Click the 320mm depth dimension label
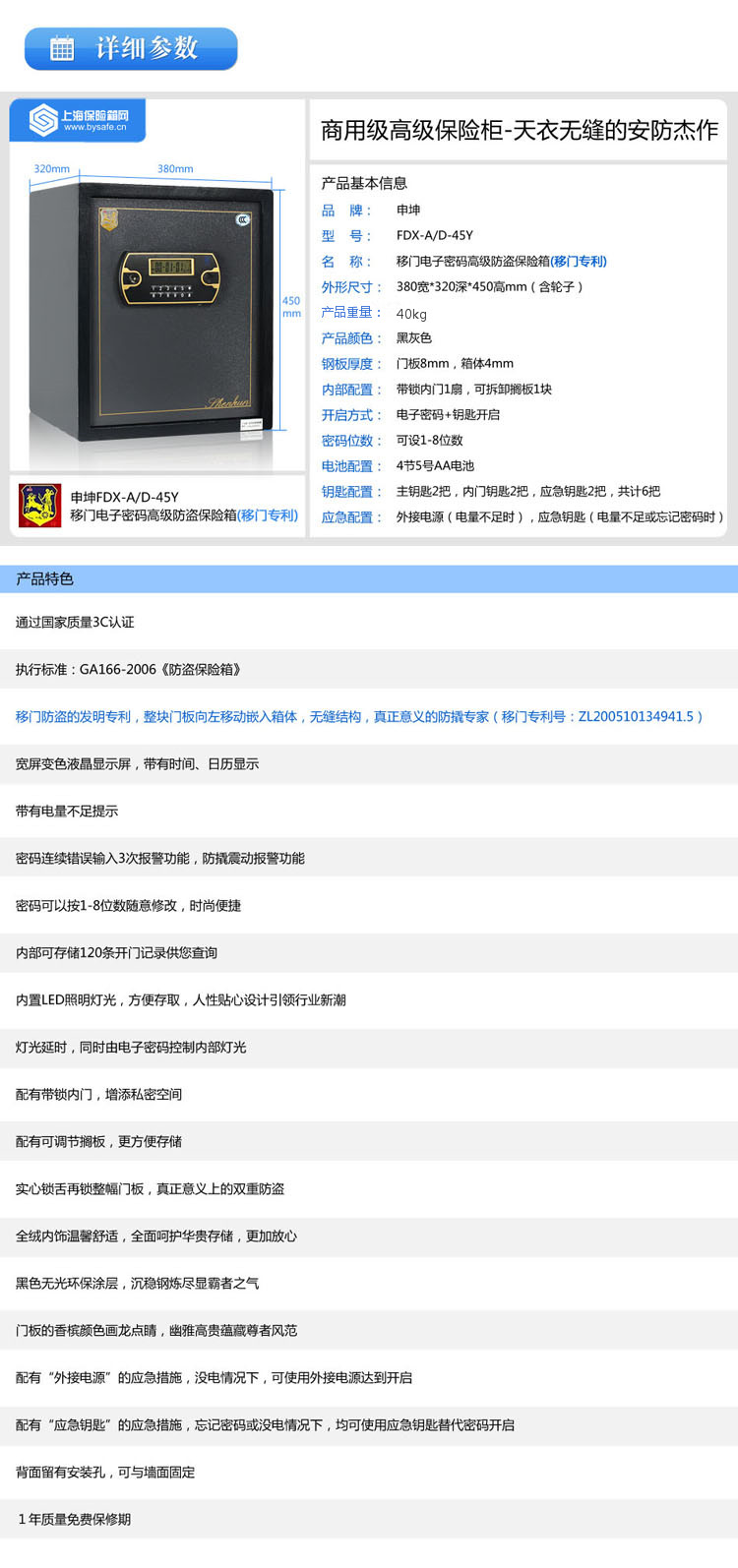This screenshot has height=1568, width=738. [x=52, y=168]
